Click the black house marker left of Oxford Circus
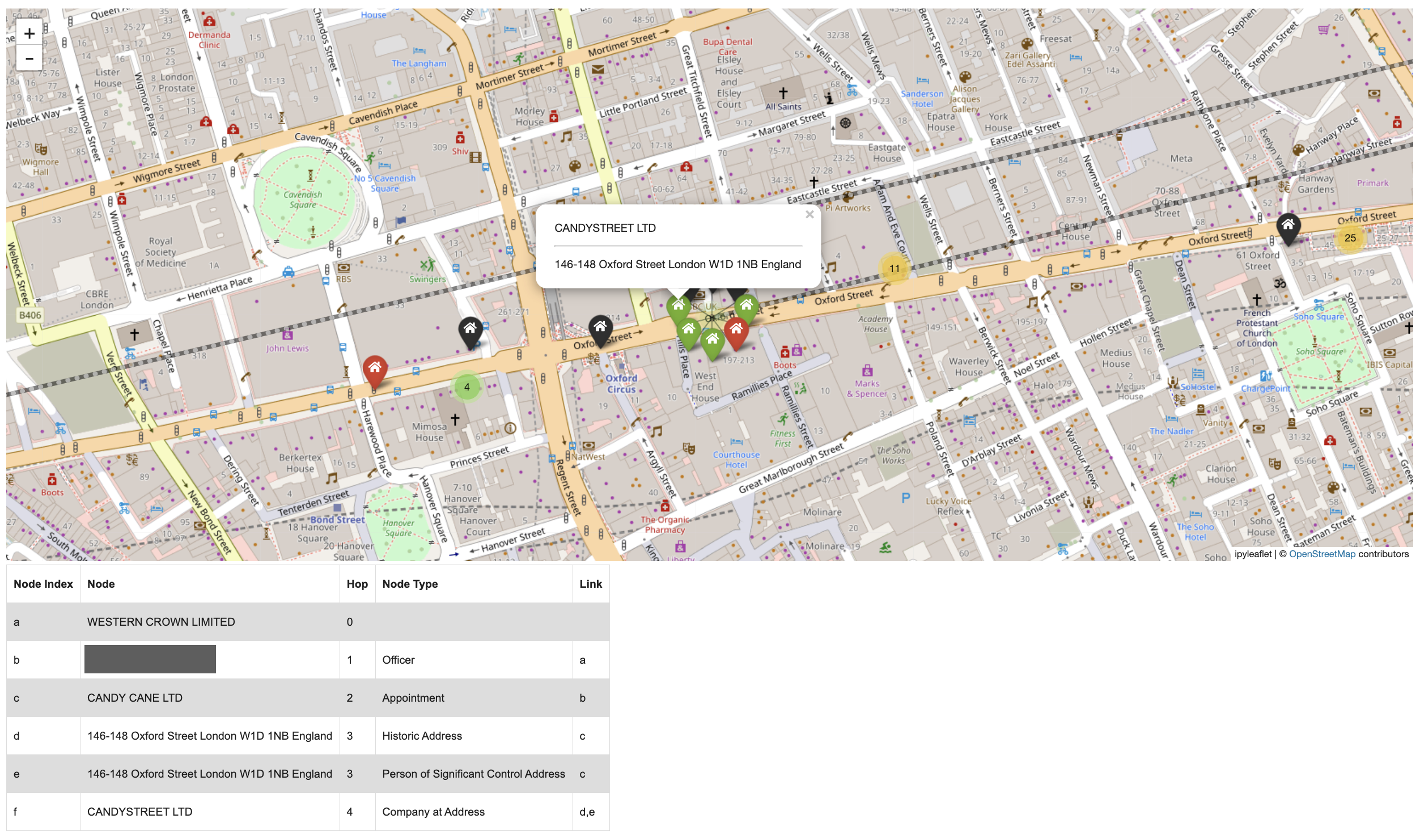Image resolution: width=1420 pixels, height=840 pixels. coord(600,328)
